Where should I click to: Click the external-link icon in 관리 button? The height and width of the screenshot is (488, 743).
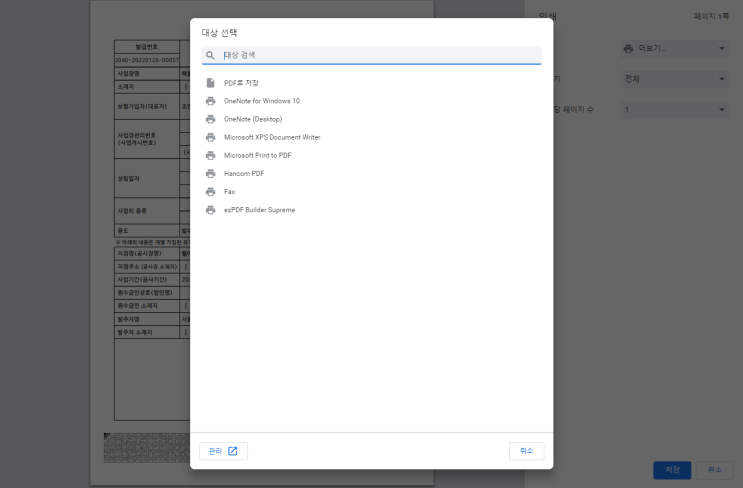pyautogui.click(x=233, y=451)
